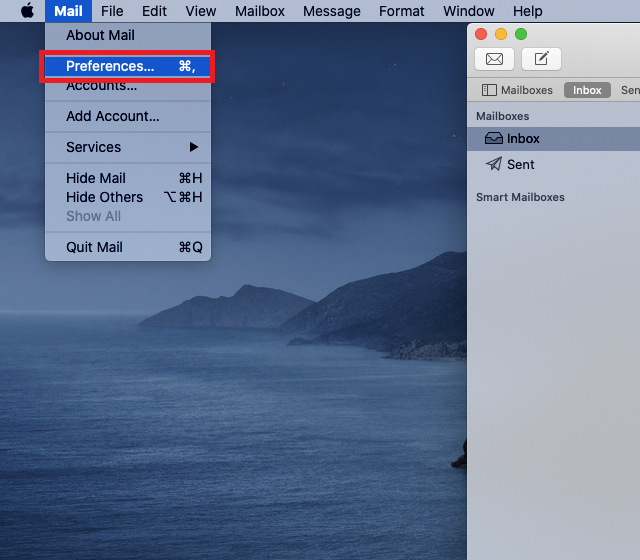640x560 pixels.
Task: Click the Mailboxes section header
Action: point(502,116)
